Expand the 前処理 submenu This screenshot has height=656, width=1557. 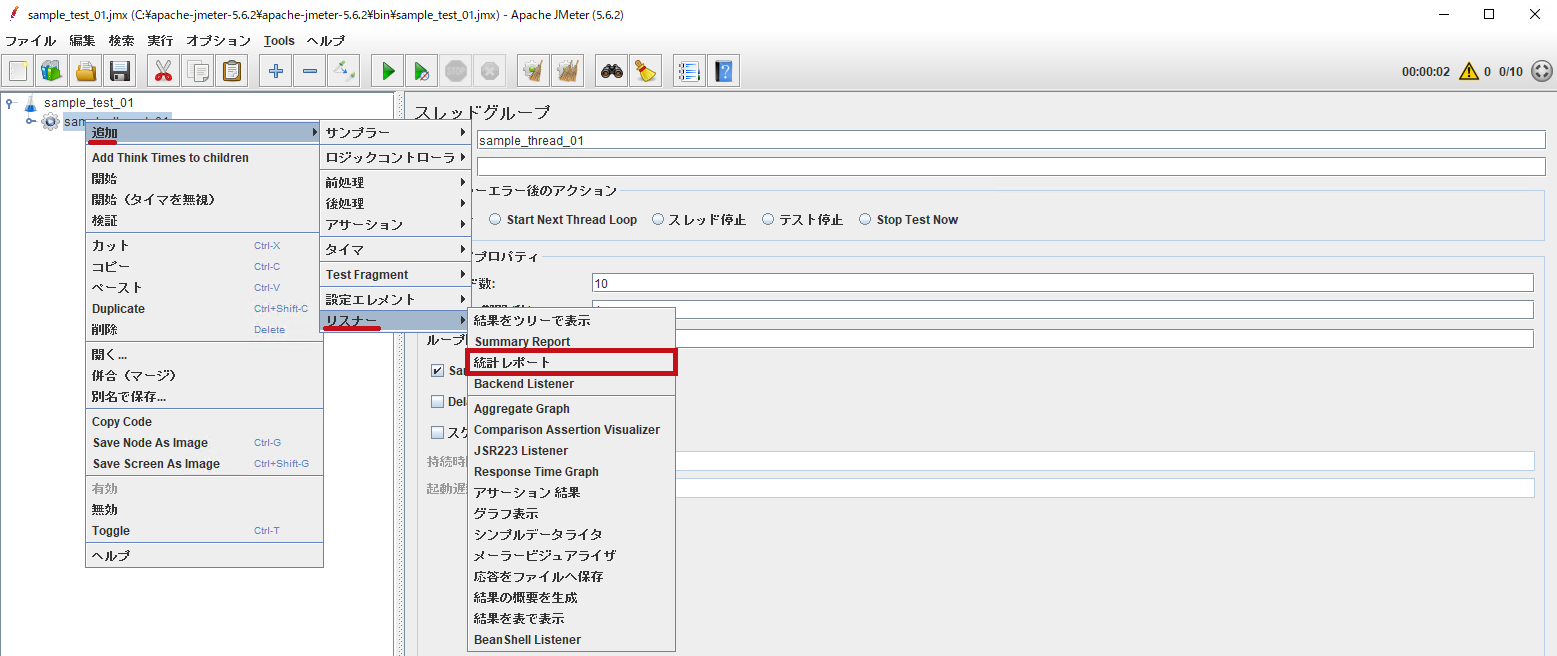pos(395,183)
